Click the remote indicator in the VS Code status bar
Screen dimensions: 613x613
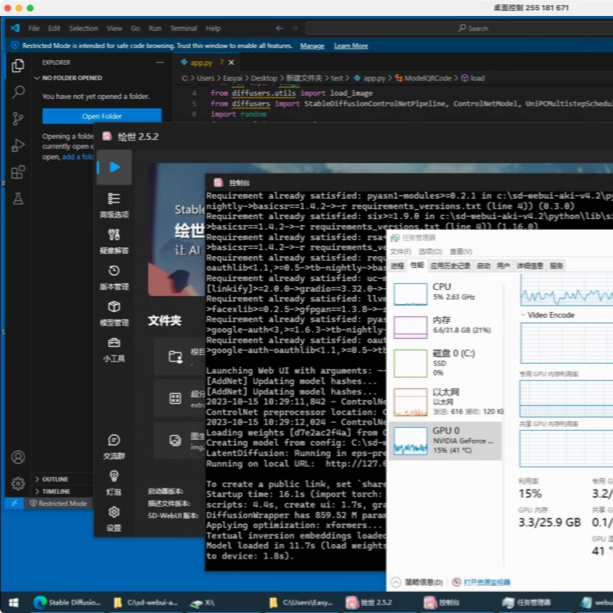pos(14,503)
